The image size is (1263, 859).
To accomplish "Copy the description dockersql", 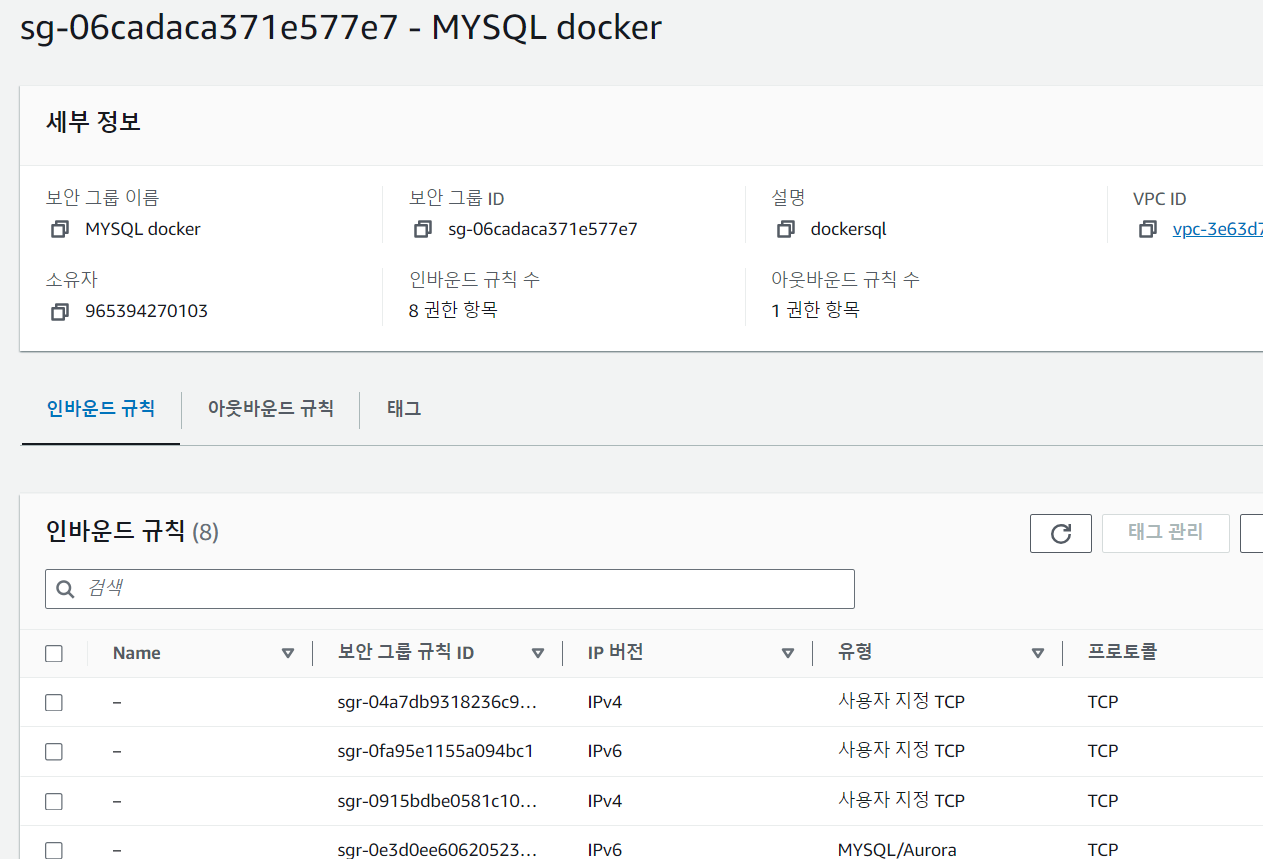I will click(x=786, y=229).
